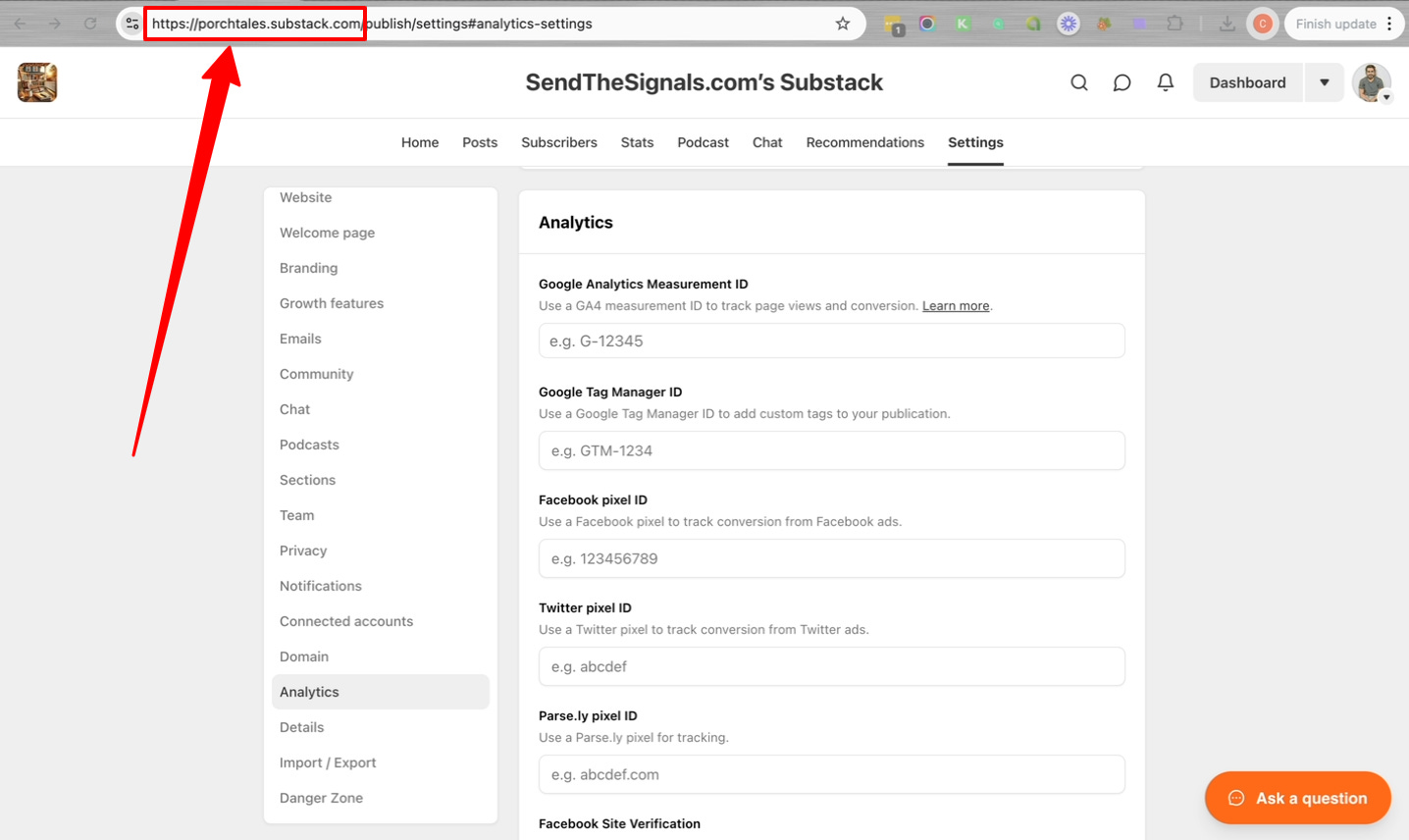The image size is (1409, 840).
Task: Select Danger Zone in settings sidebar
Action: [381, 798]
